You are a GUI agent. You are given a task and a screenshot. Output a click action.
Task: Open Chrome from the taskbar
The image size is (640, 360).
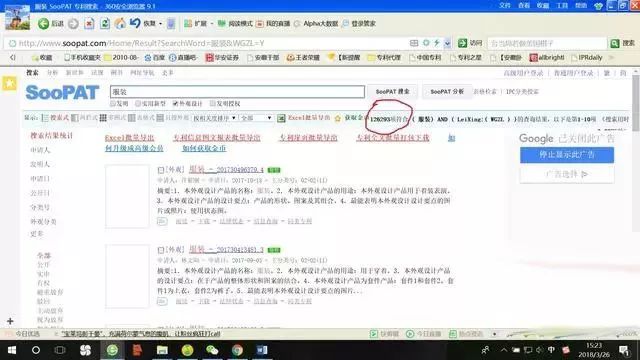point(237,350)
